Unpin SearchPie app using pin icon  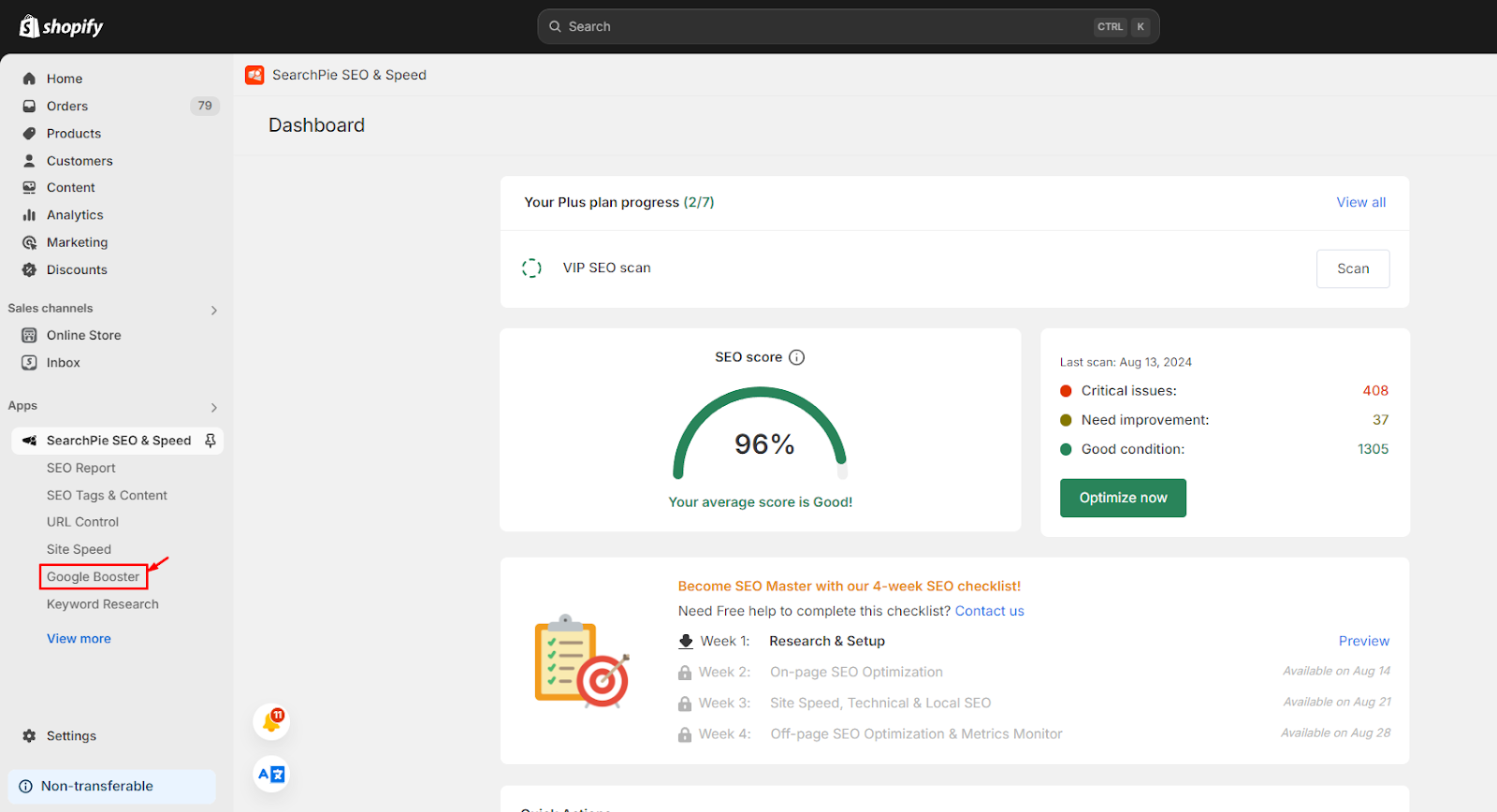coord(211,441)
